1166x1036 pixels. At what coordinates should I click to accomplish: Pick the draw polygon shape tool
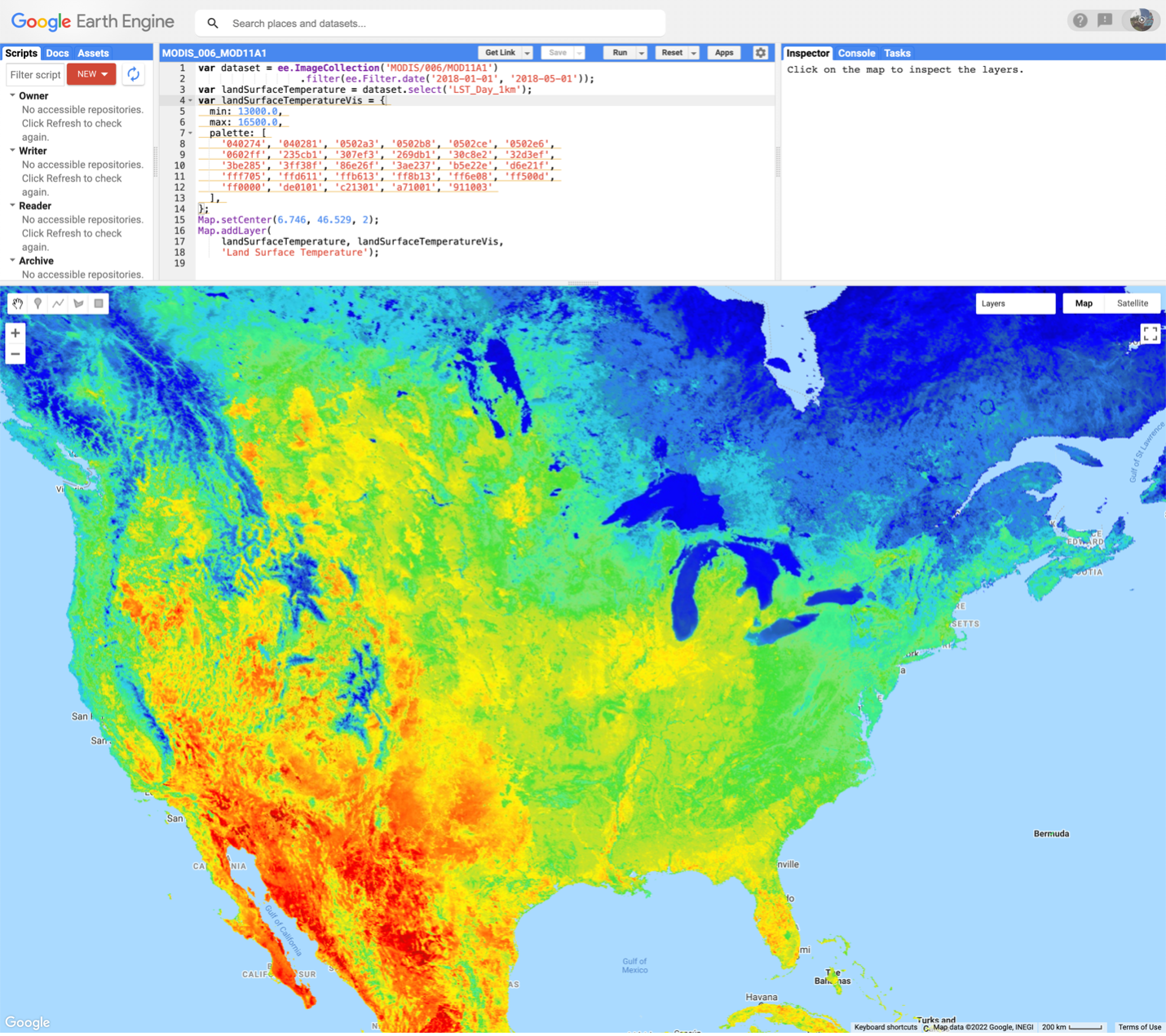(78, 303)
